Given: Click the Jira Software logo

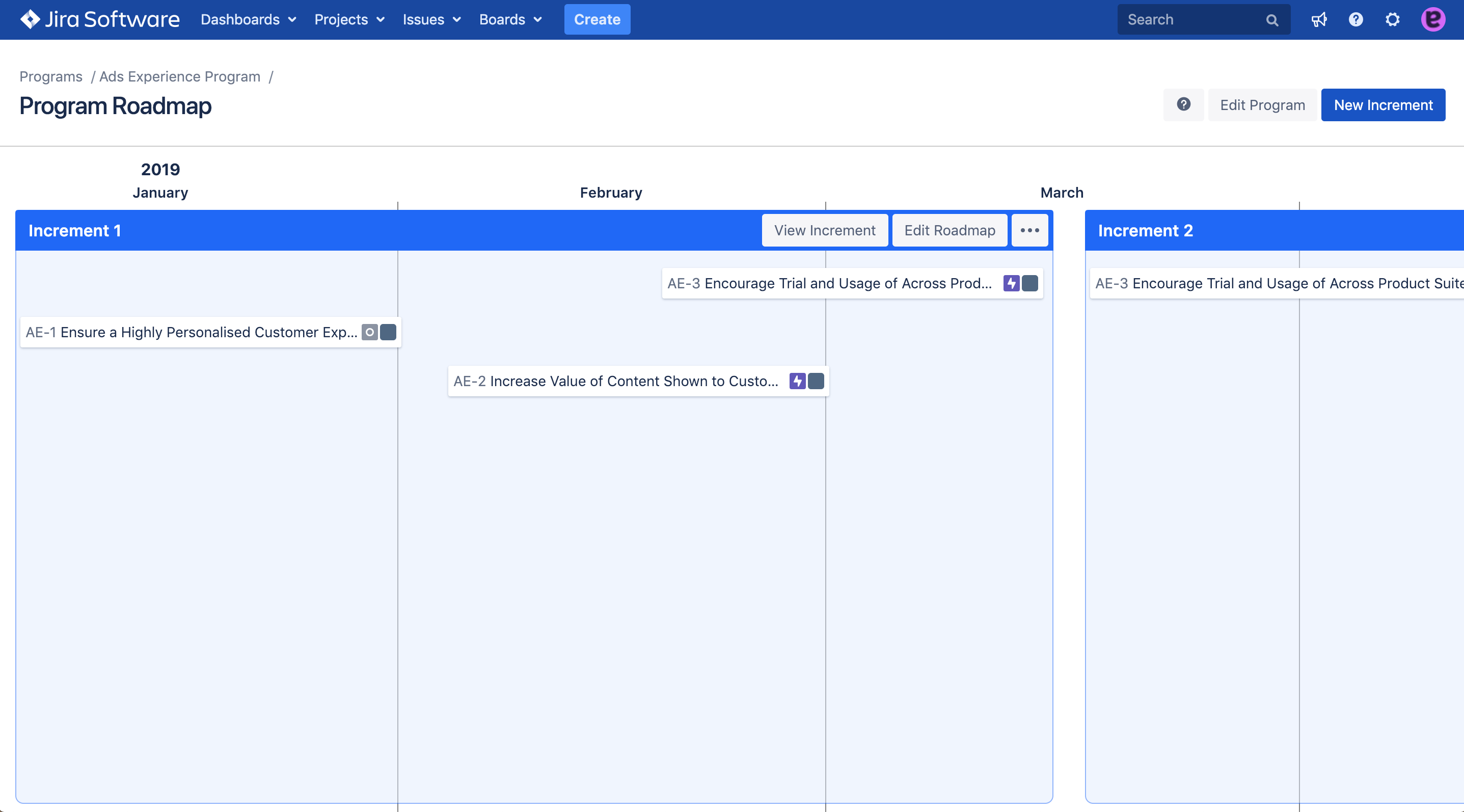Looking at the screenshot, I should (x=100, y=19).
